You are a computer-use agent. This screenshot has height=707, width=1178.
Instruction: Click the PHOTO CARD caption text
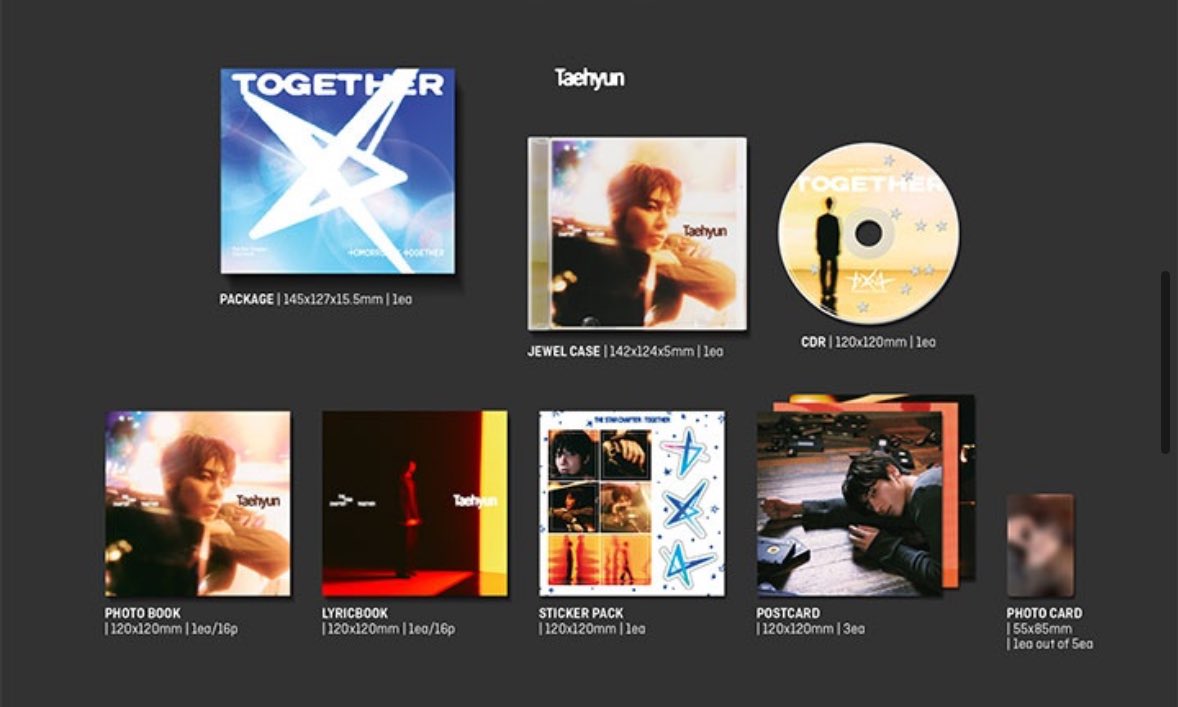point(1050,628)
